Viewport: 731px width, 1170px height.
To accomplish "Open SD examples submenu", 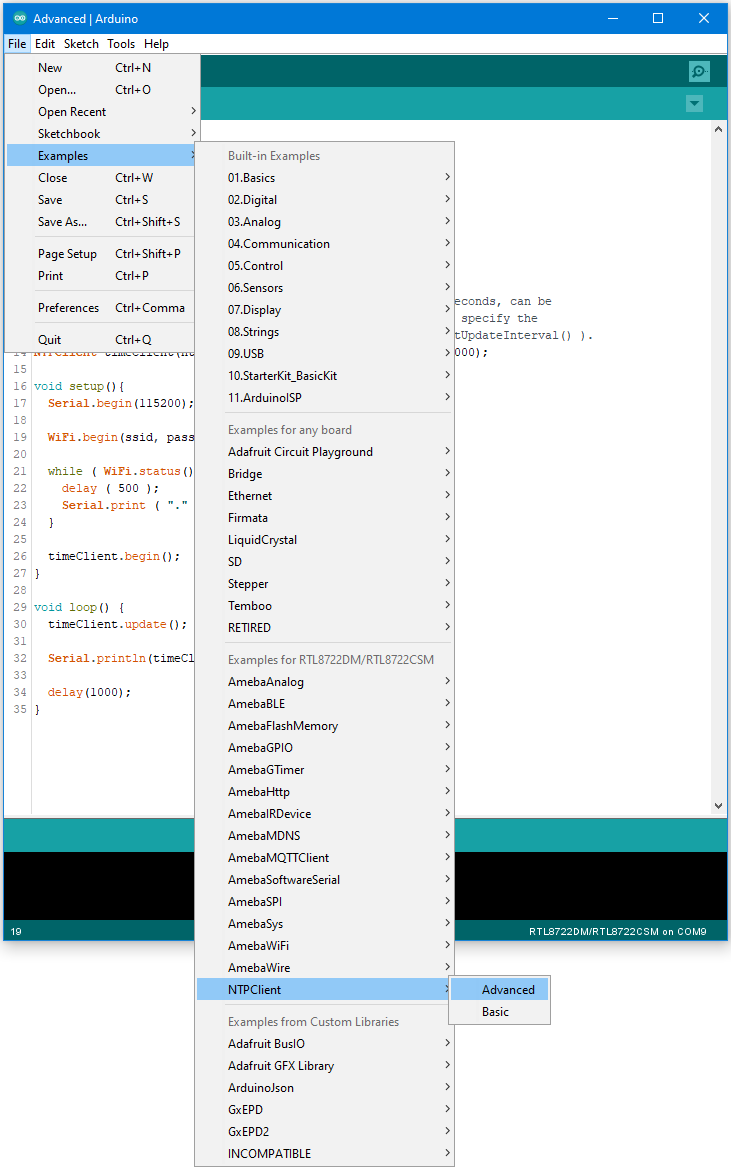I will pos(324,562).
